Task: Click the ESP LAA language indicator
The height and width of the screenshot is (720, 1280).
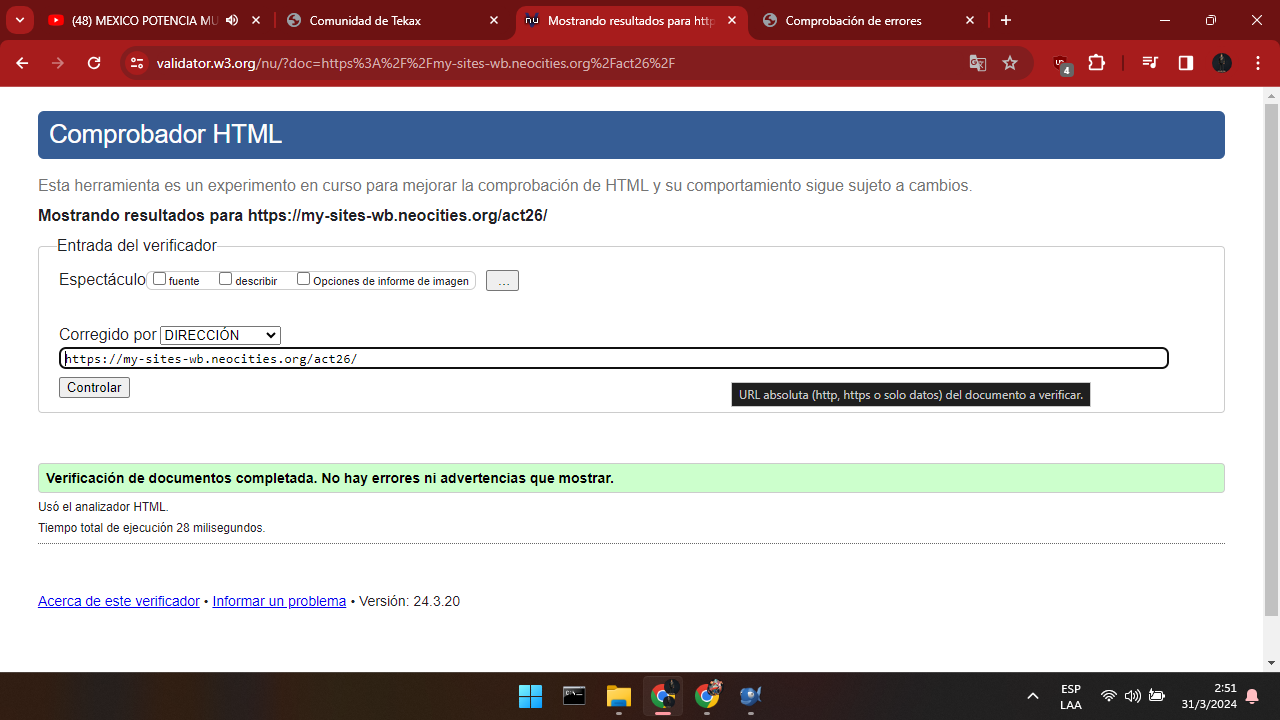Action: [x=1071, y=696]
